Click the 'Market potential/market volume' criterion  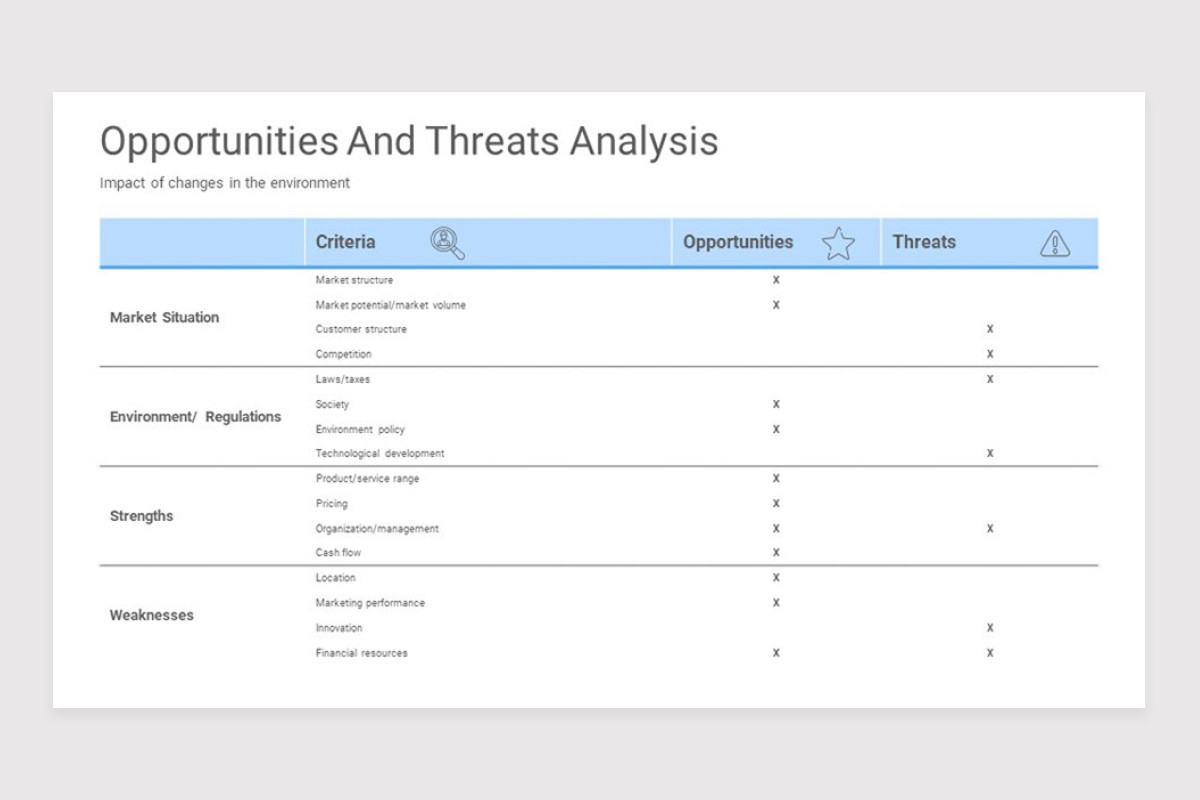(390, 305)
